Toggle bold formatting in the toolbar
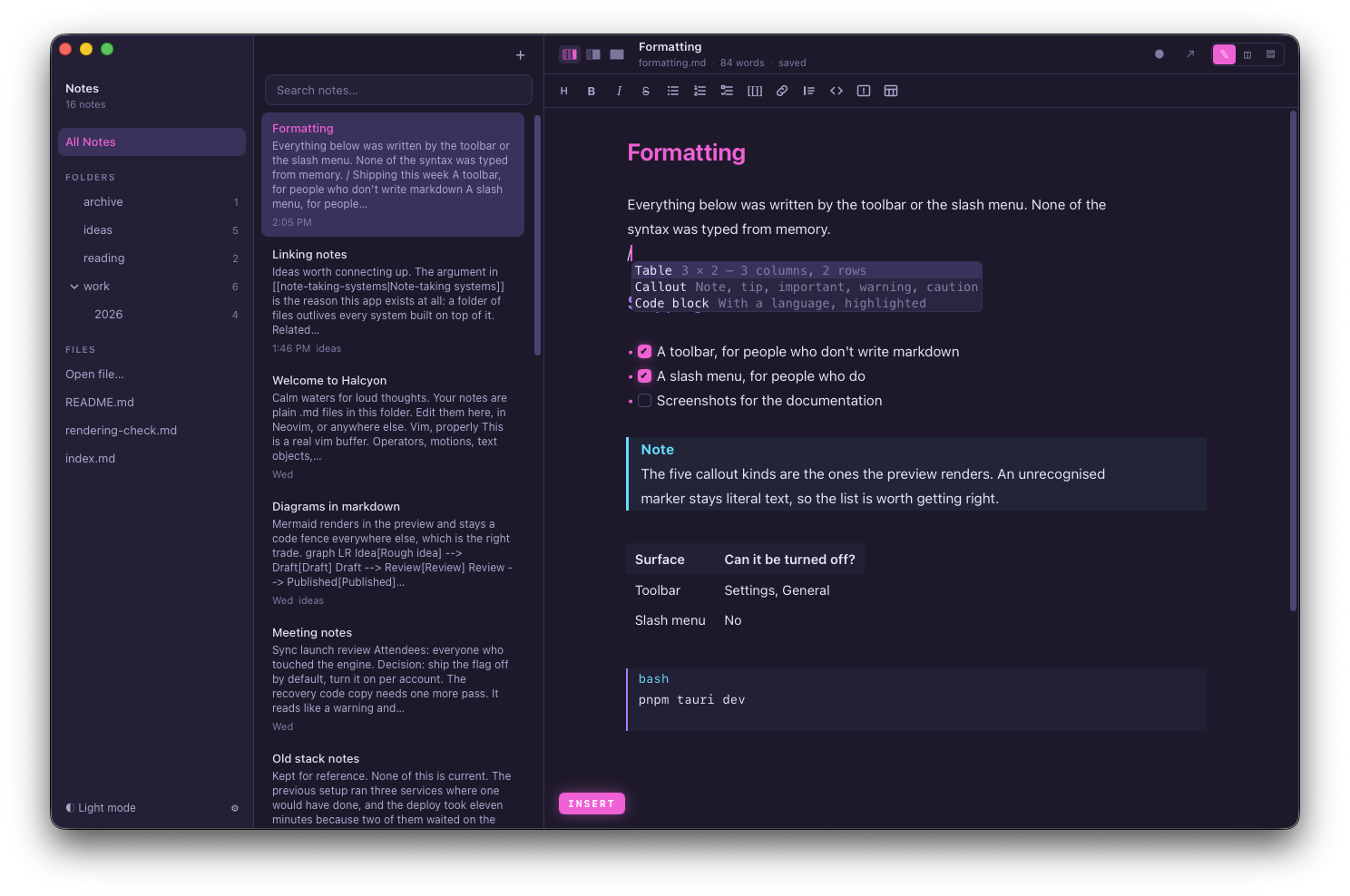 coord(592,91)
